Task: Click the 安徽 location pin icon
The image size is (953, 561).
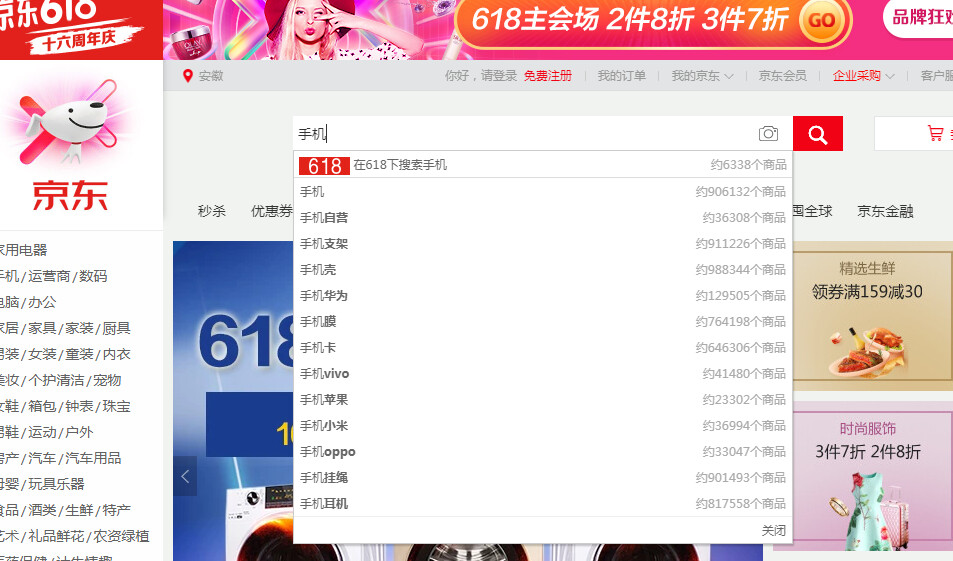Action: tap(188, 76)
